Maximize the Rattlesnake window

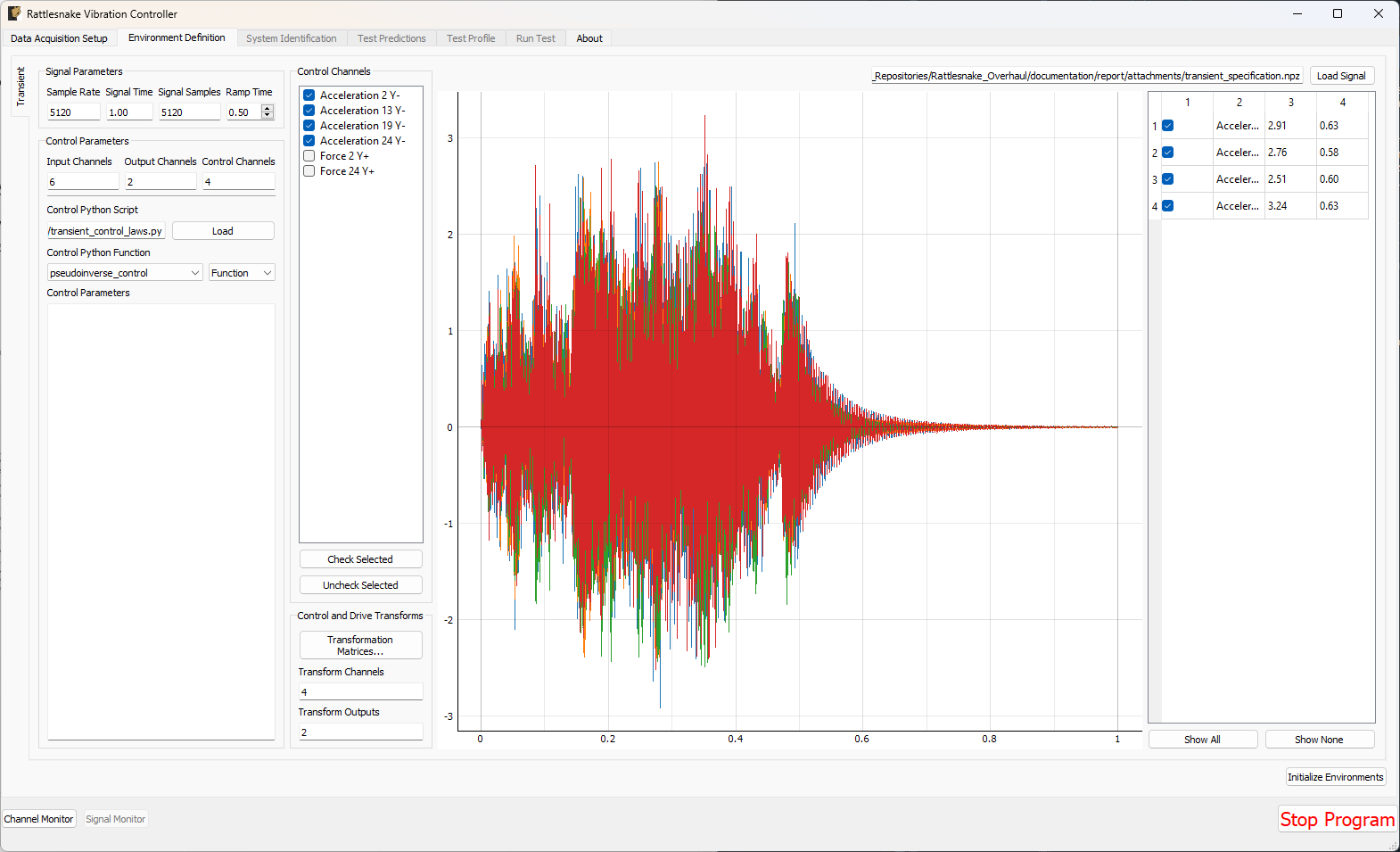tap(1338, 13)
